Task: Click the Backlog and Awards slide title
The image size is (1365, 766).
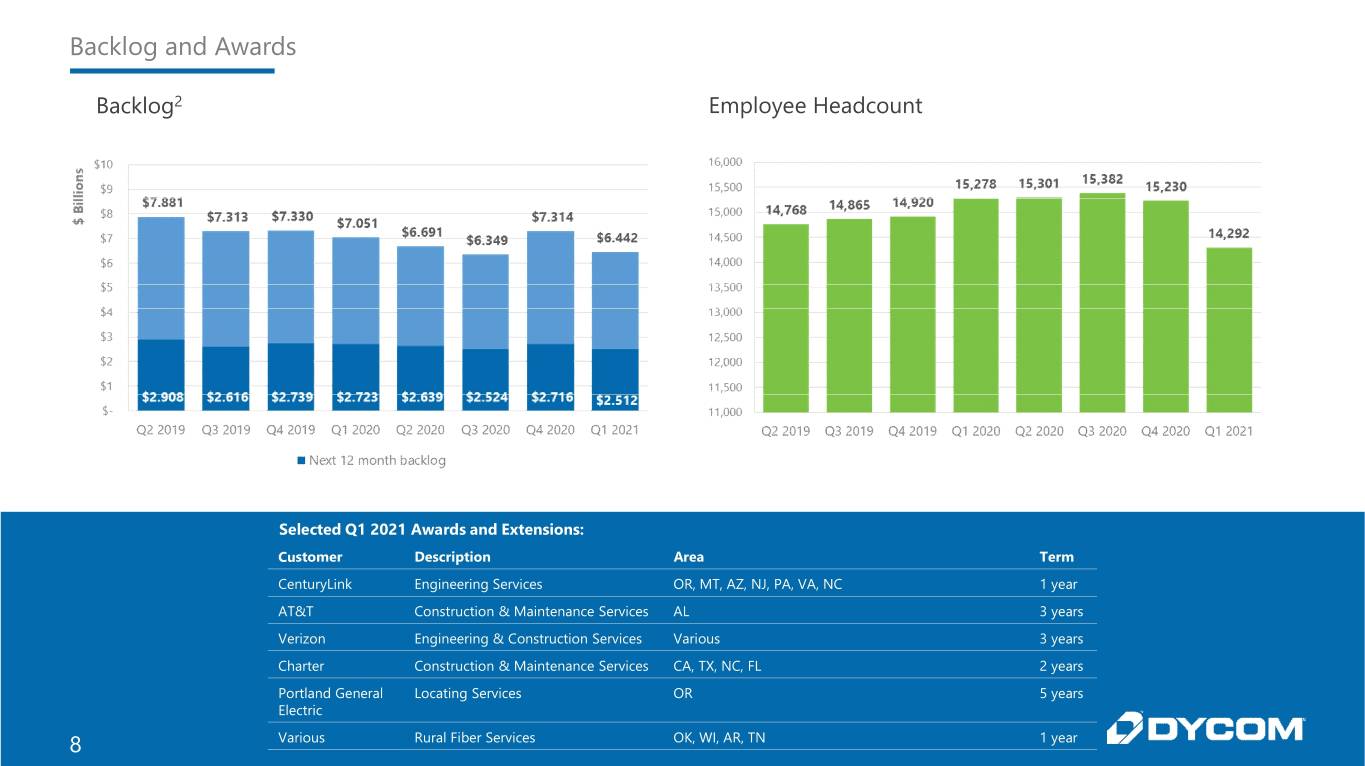Action: [183, 46]
